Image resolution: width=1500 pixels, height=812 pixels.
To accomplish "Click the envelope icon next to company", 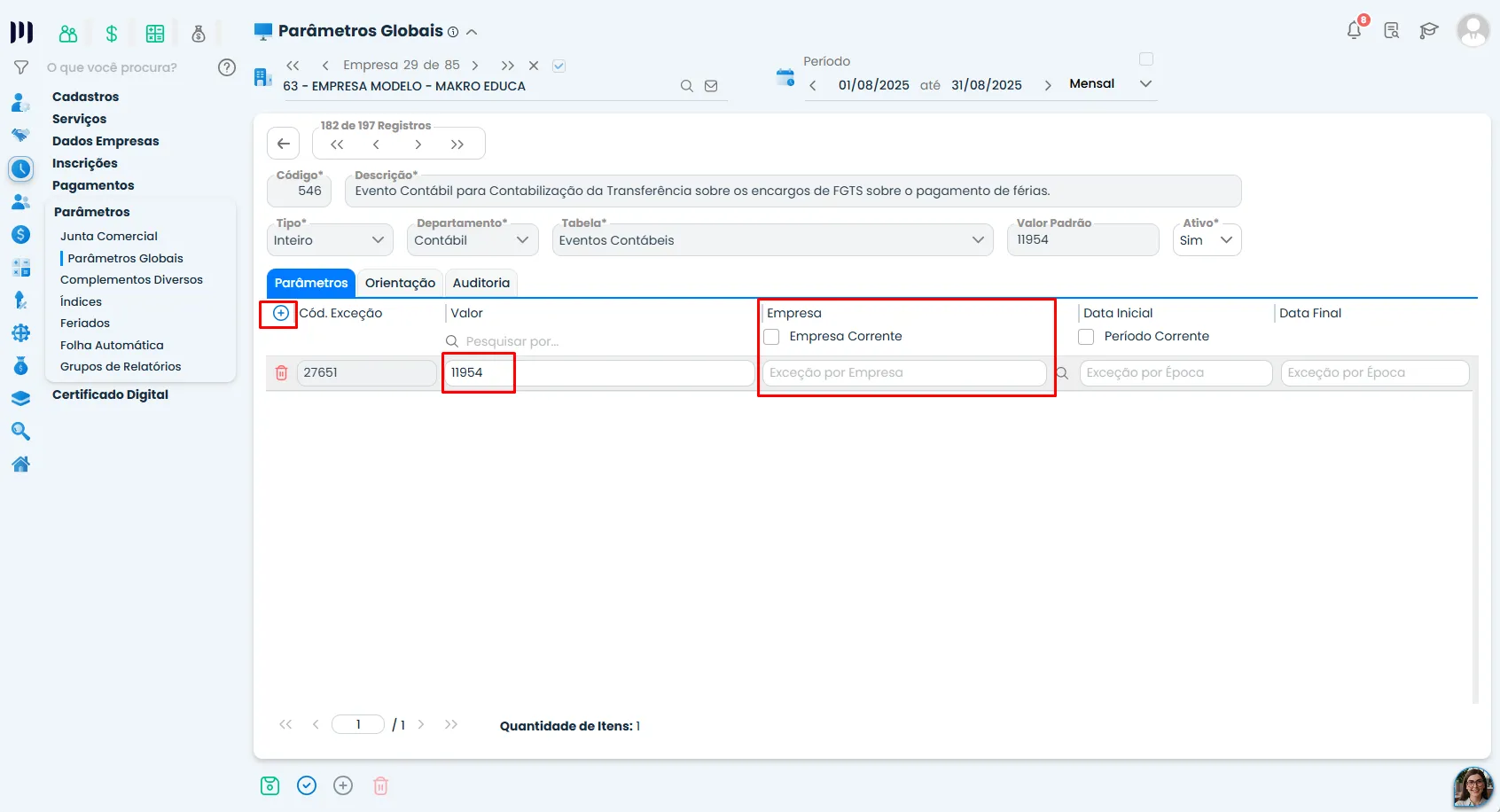I will click(711, 86).
